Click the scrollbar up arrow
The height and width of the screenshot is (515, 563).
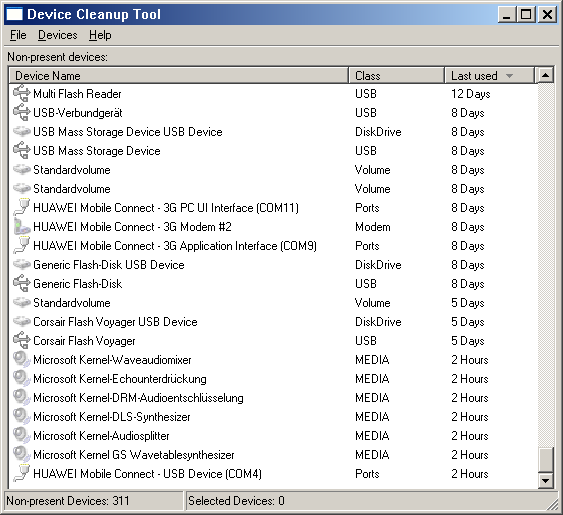pos(545,75)
